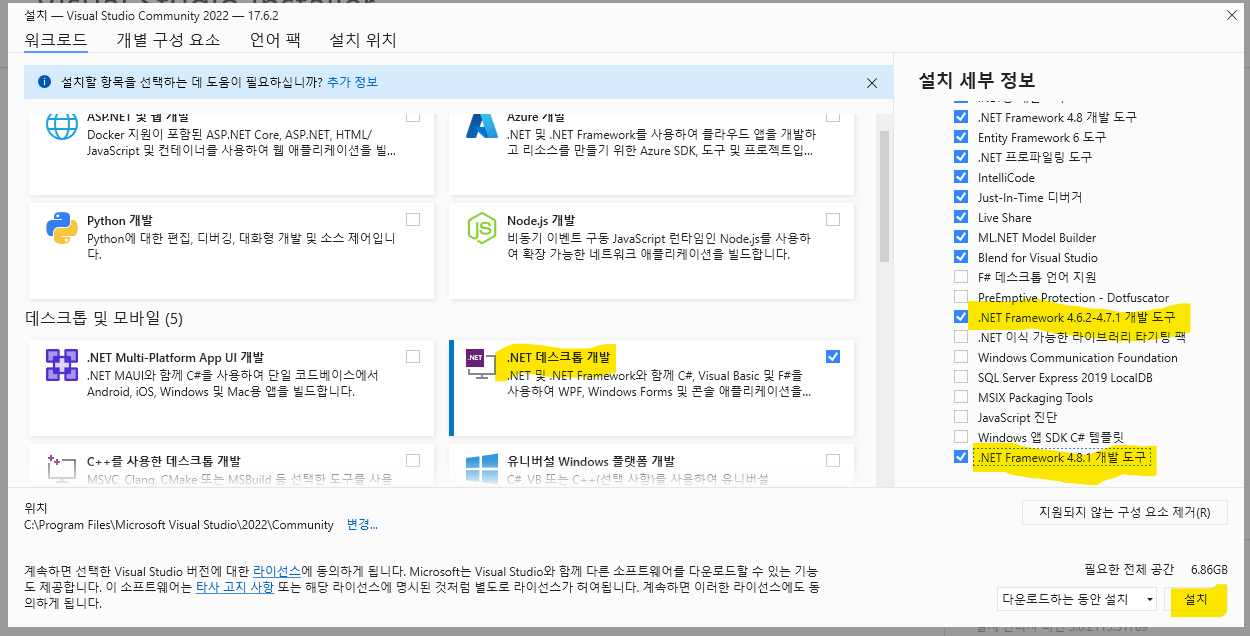Close the Visual Studio installer dialog
The image size is (1250, 636).
coord(1231,14)
